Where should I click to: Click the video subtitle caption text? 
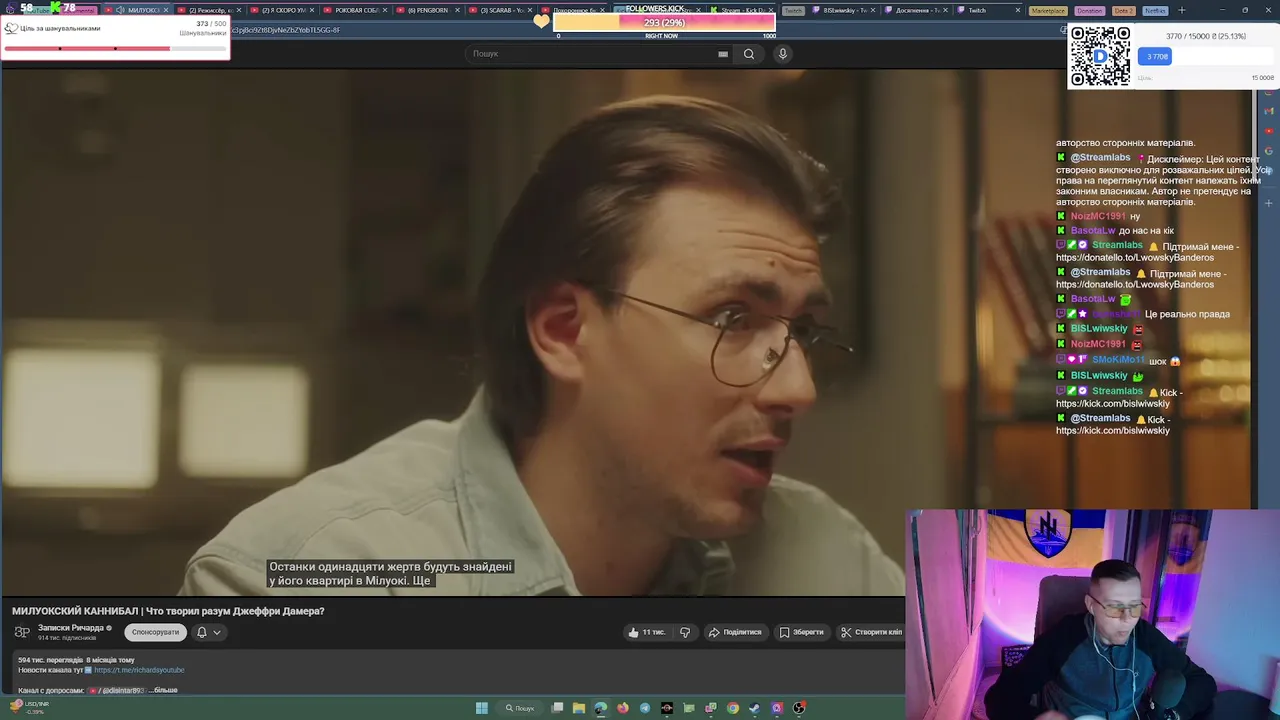[390, 573]
